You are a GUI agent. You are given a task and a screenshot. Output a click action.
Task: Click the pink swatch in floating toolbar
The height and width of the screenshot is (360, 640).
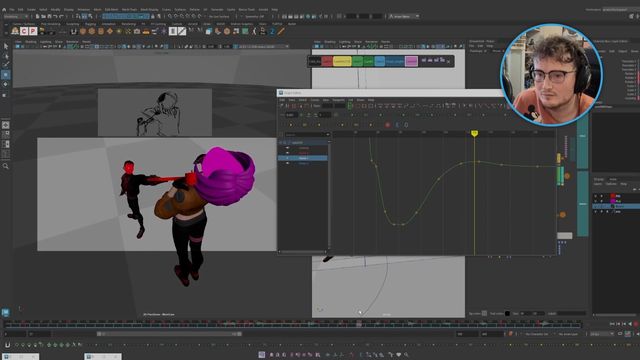411,61
